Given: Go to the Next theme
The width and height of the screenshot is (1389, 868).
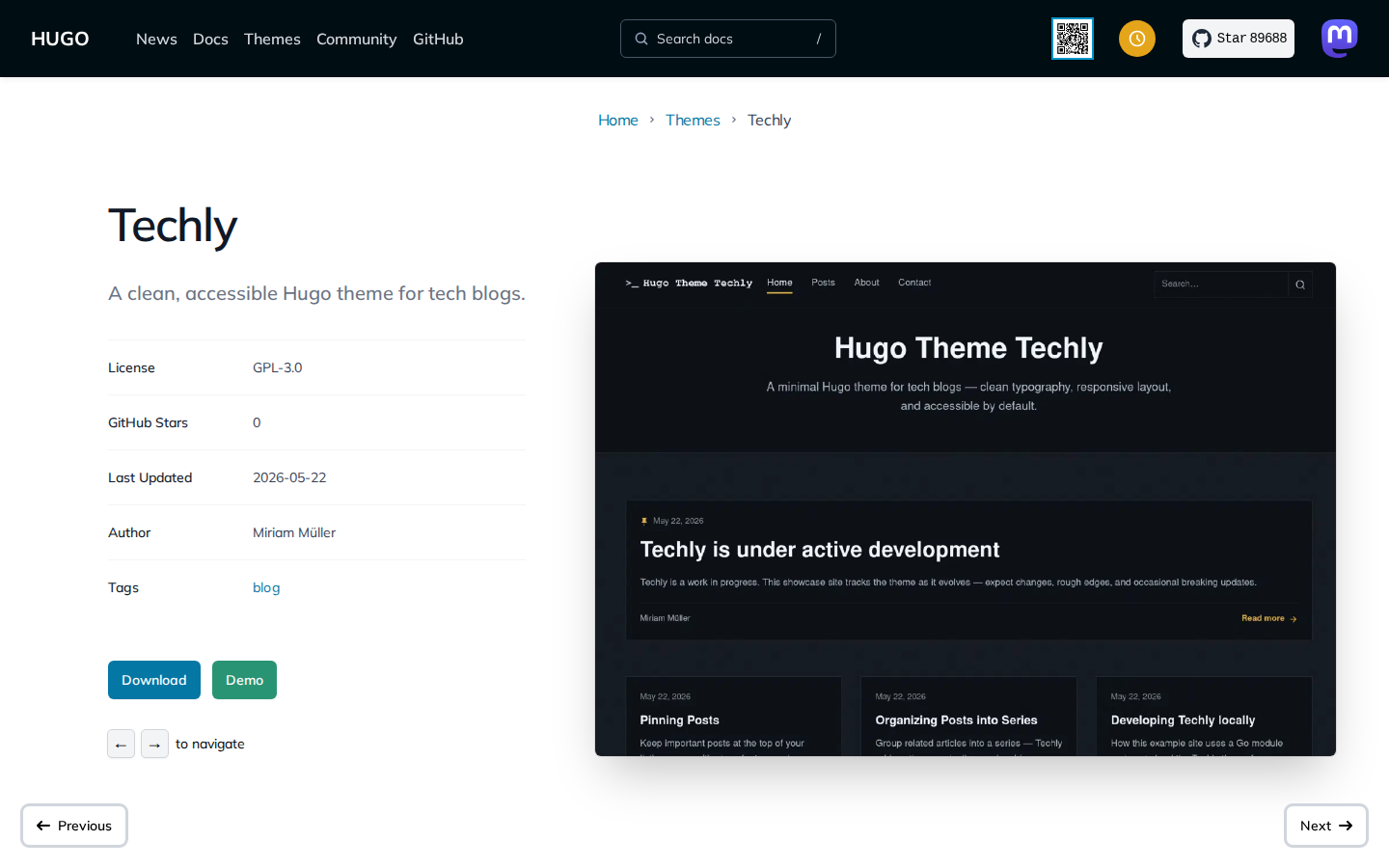Looking at the screenshot, I should point(1326,826).
